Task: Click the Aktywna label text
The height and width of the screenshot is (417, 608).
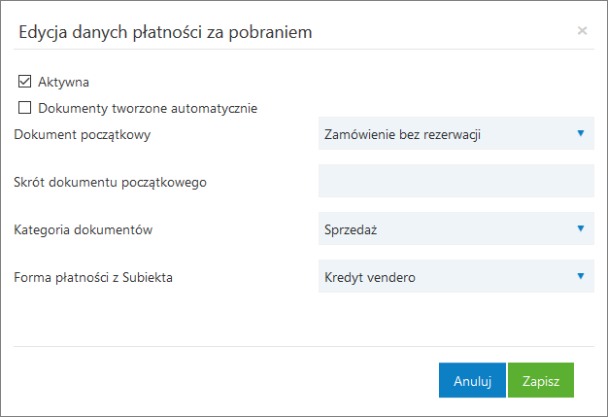Action: click(64, 81)
